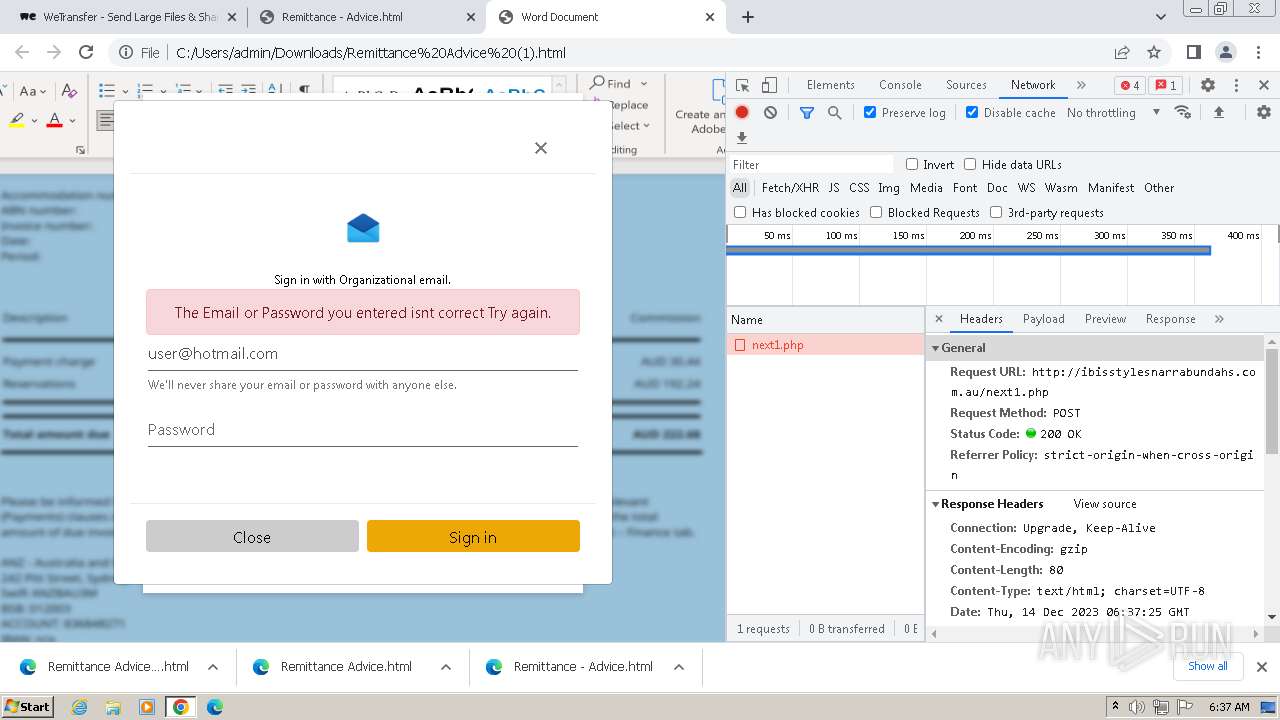Open Chrome three-dot menu

point(1257,53)
